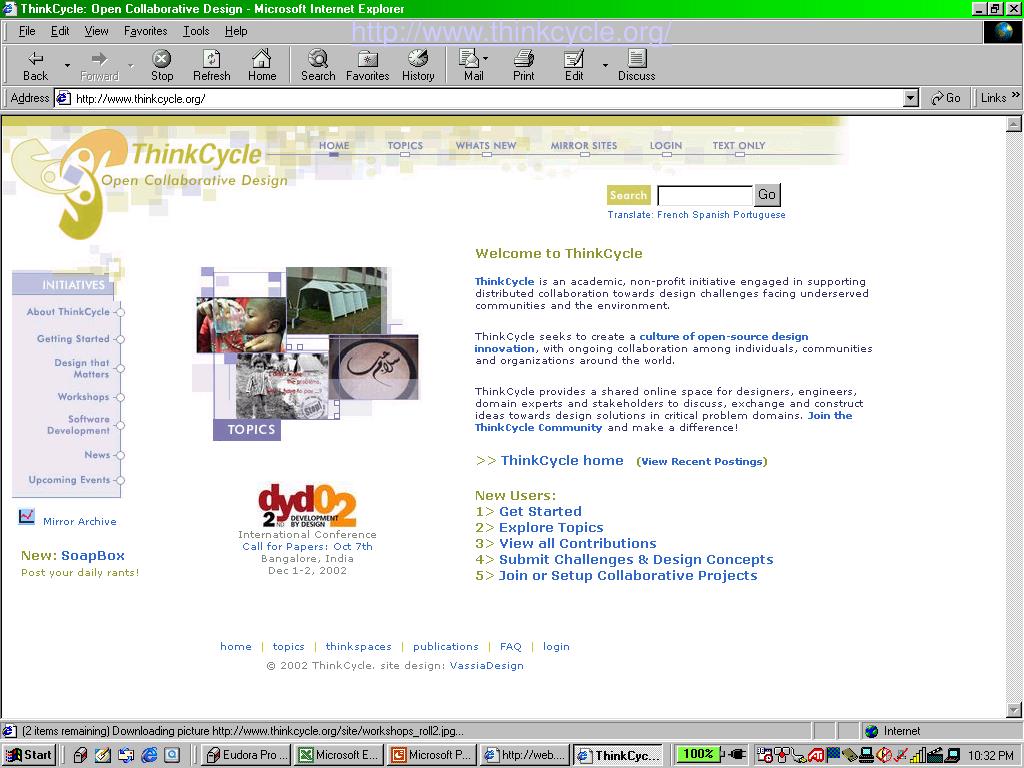Open the Search toolbar pane
This screenshot has width=1024, height=768.
tap(318, 65)
